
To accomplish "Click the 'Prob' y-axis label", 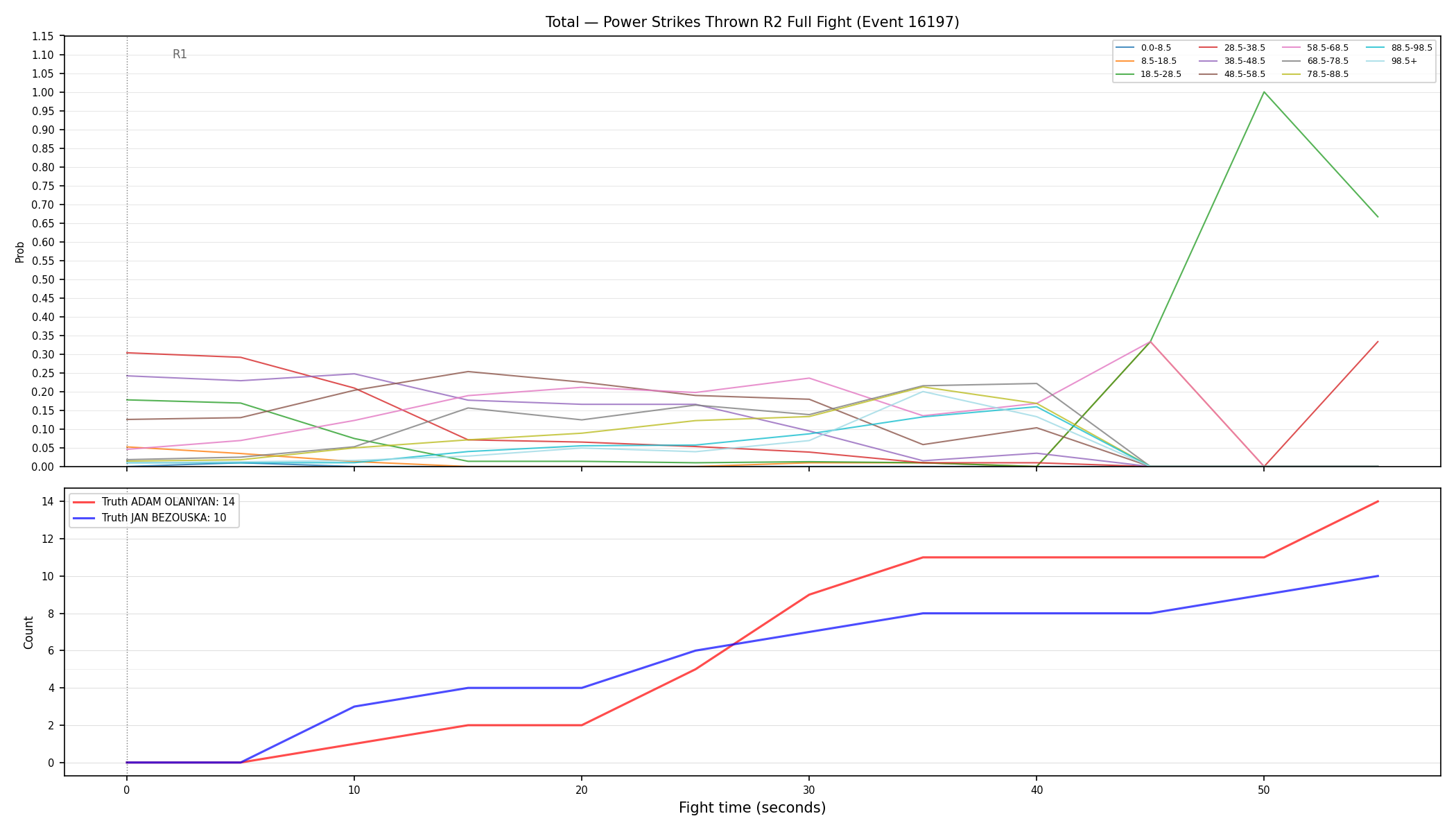I will point(19,252).
